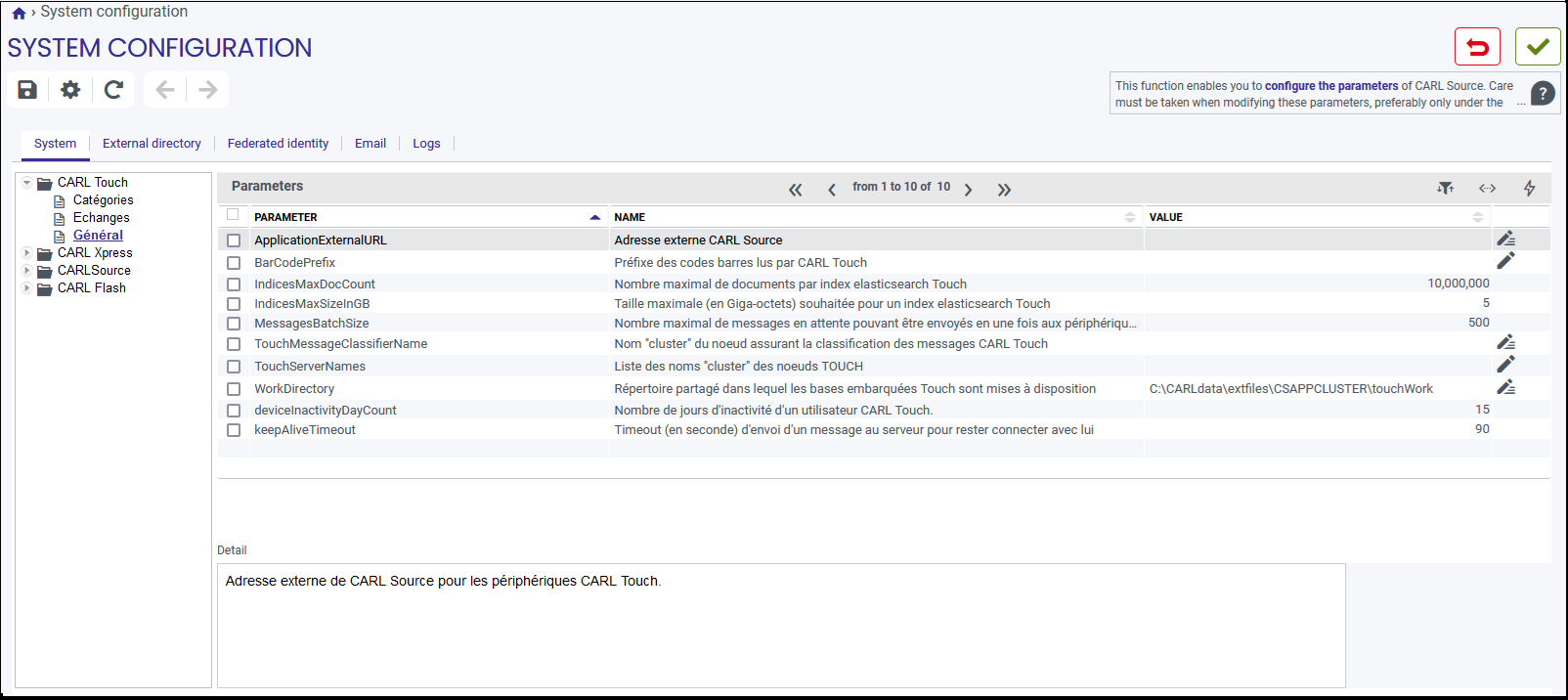Click the filter icon in Parameters header
This screenshot has height=700, width=1568.
coord(1445,188)
